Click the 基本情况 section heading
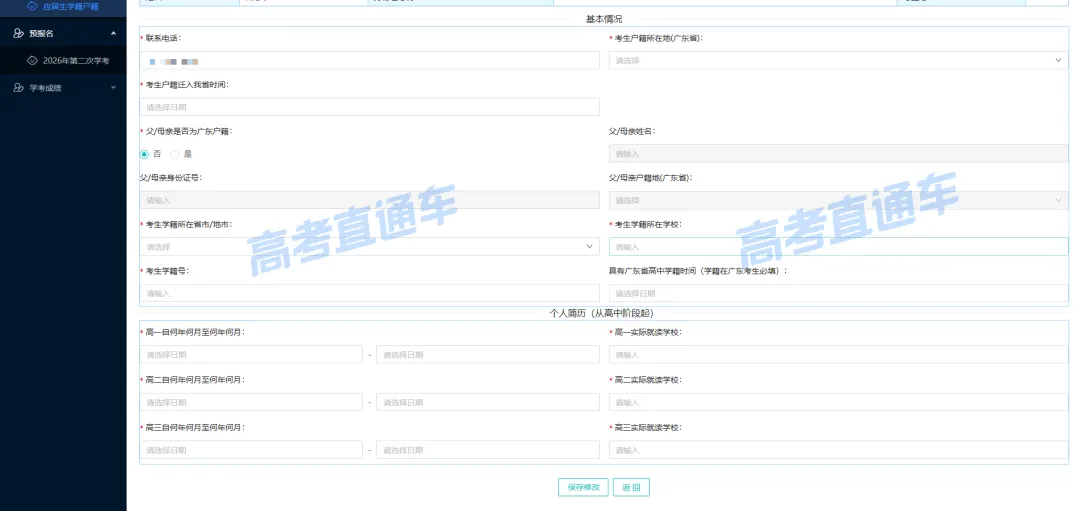Viewport: 1080px width, 511px height. click(603, 19)
